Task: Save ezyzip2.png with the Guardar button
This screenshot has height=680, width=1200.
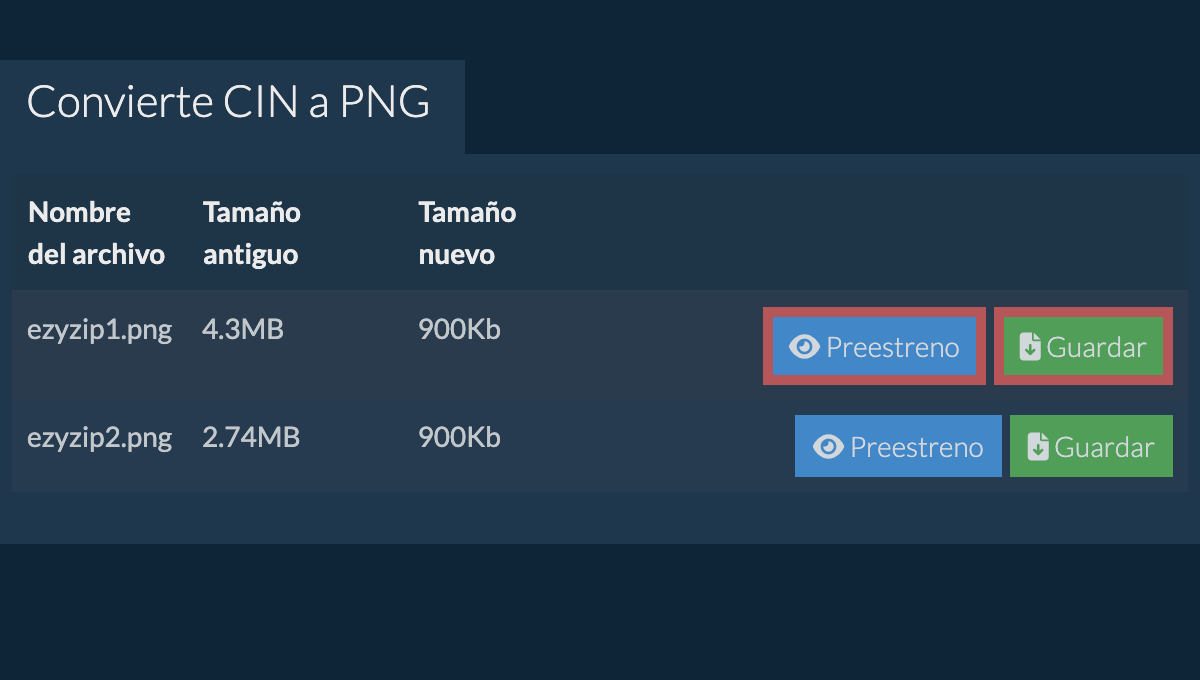Action: [1091, 447]
